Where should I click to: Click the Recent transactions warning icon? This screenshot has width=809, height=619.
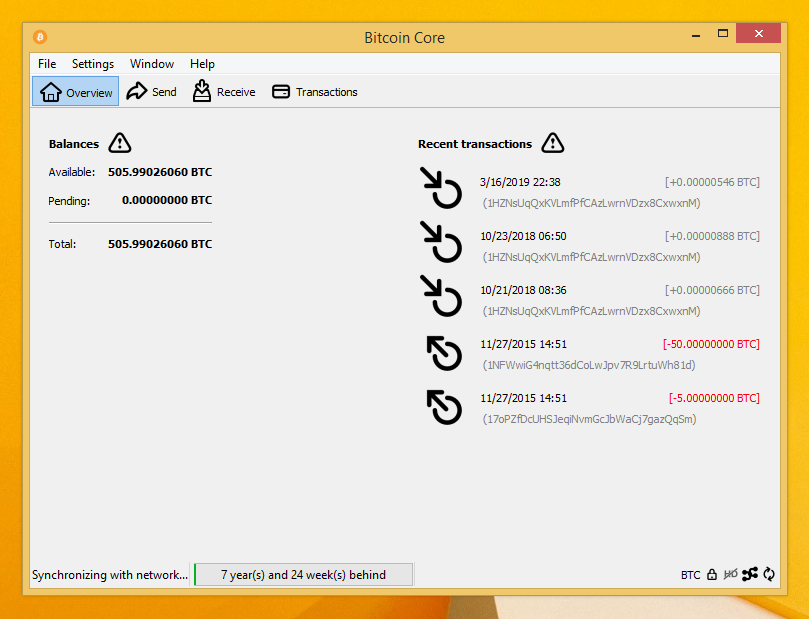coord(553,143)
